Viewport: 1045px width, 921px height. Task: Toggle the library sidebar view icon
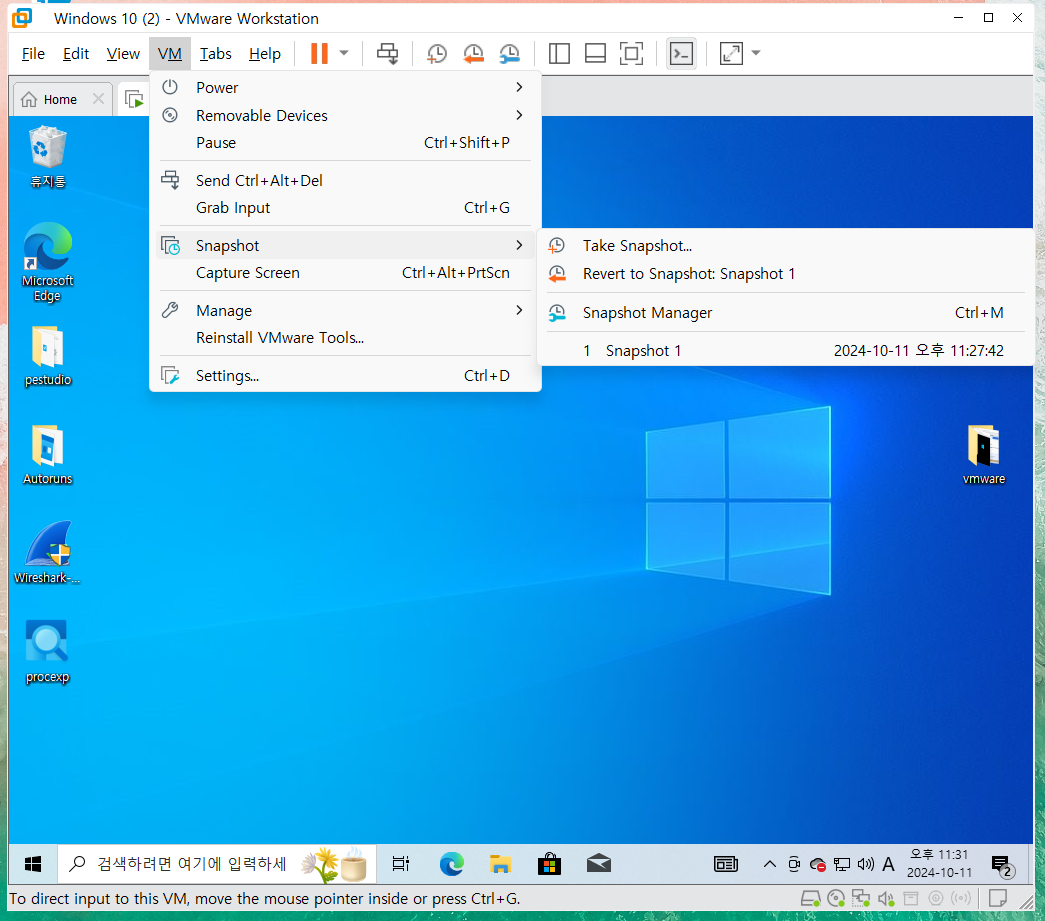click(x=559, y=53)
